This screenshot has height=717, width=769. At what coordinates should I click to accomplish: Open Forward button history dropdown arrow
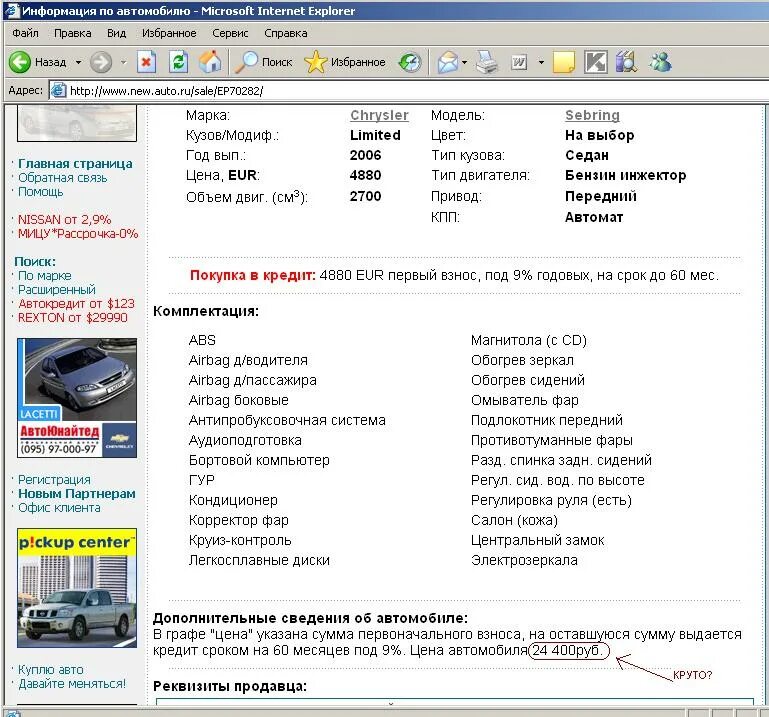124,62
